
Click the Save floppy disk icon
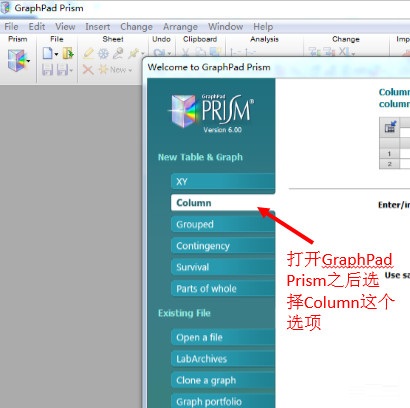tap(47, 70)
